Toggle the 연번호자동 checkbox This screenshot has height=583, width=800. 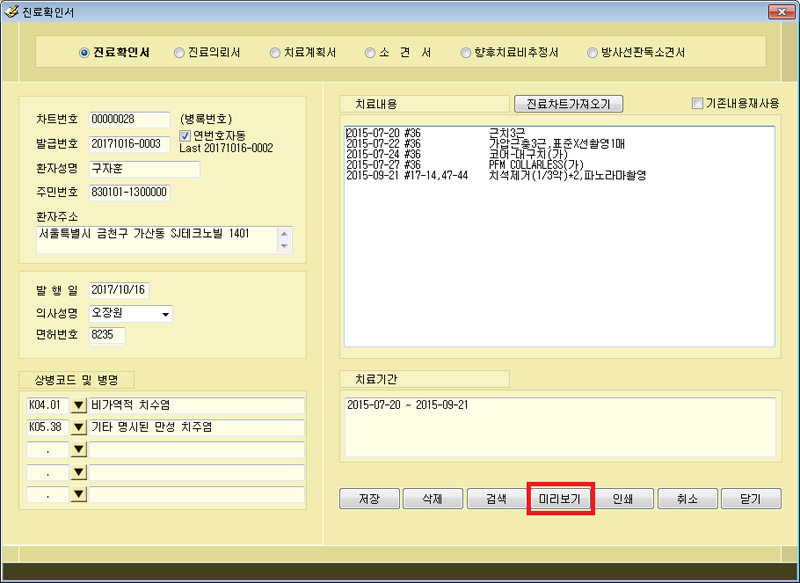(185, 135)
